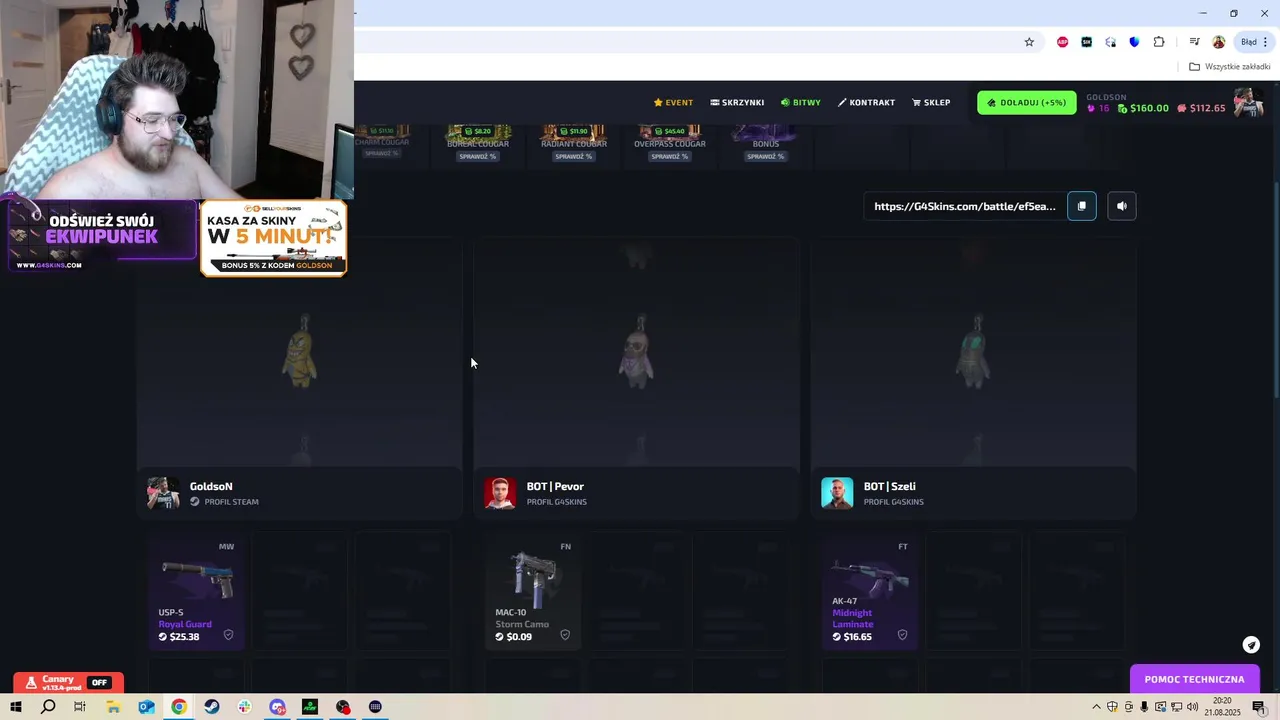The width and height of the screenshot is (1280, 720).
Task: Go to the SKLEP menu
Action: point(931,102)
